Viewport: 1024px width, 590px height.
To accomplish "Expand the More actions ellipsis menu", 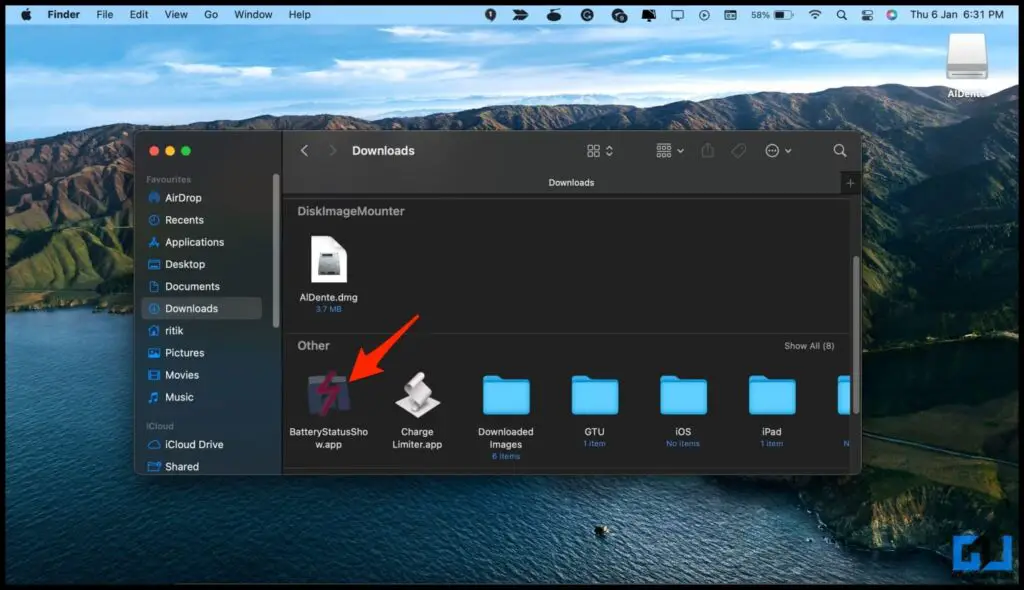I will (777, 151).
